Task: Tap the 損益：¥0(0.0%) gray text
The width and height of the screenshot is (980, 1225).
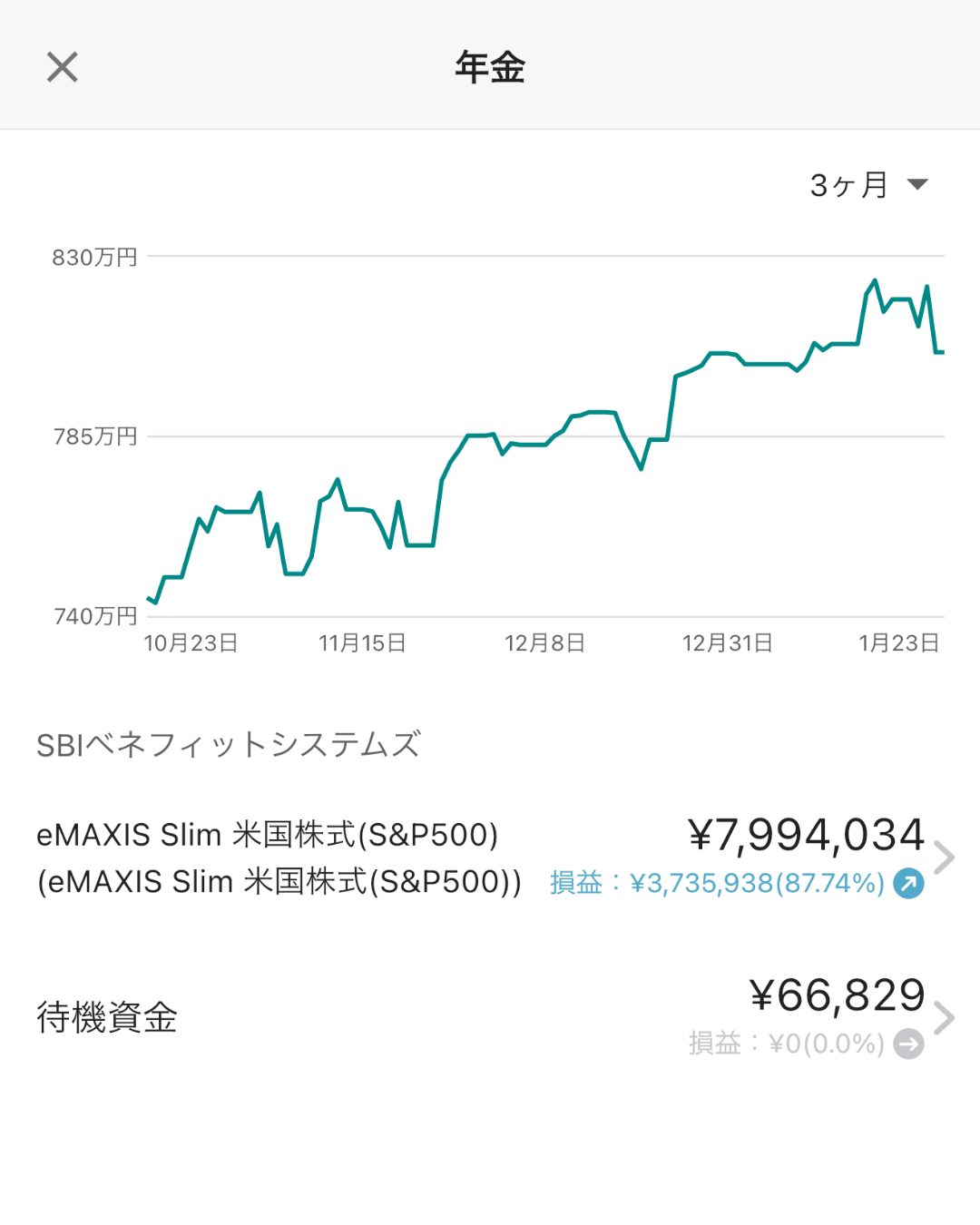Action: coord(786,1044)
